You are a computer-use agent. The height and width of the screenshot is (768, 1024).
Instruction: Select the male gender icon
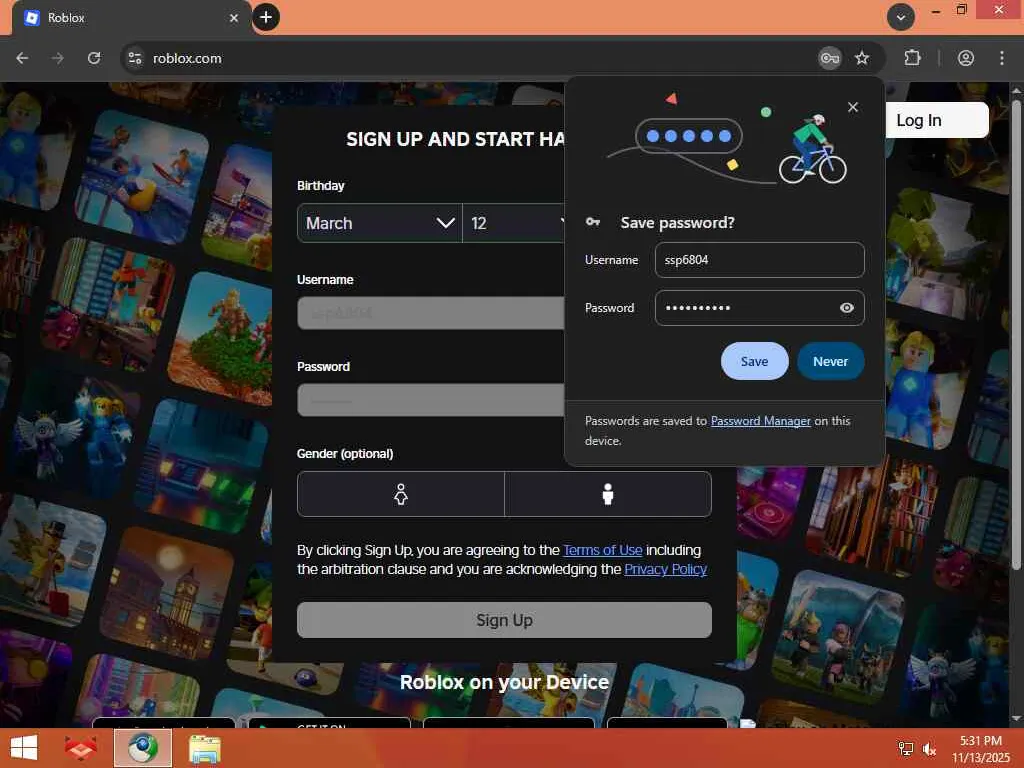(608, 494)
